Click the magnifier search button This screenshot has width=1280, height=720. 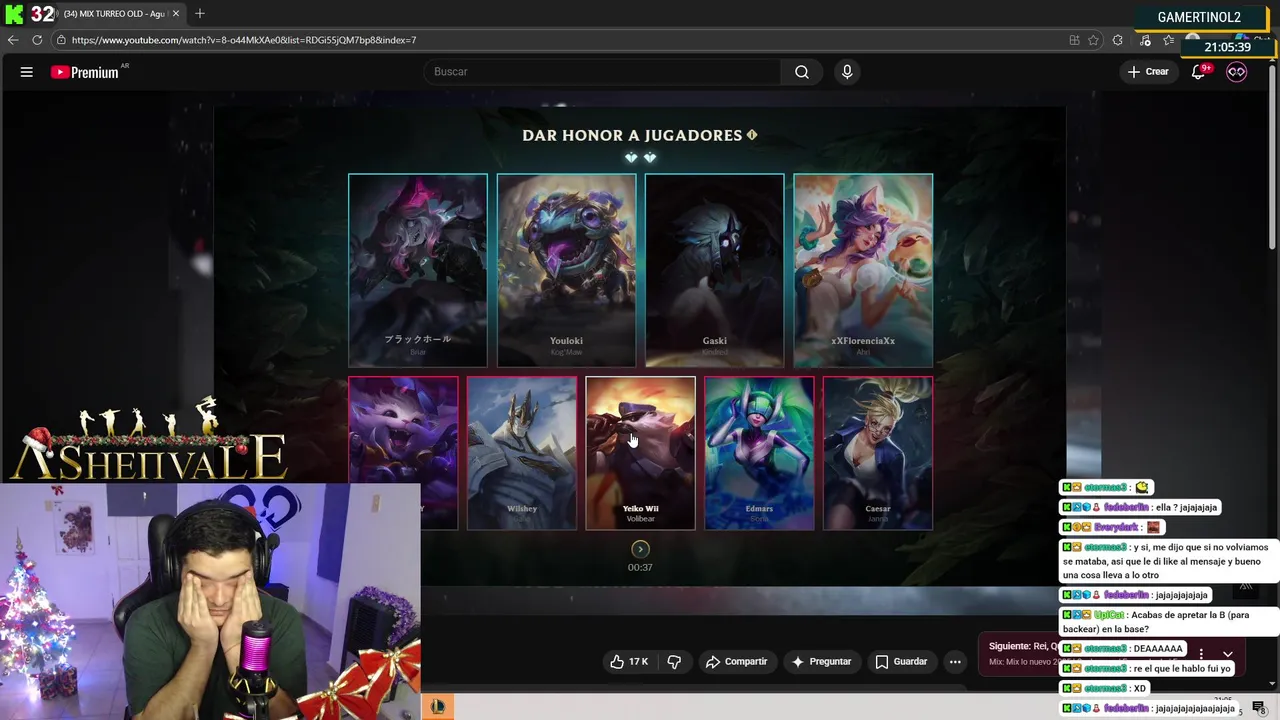pos(802,72)
